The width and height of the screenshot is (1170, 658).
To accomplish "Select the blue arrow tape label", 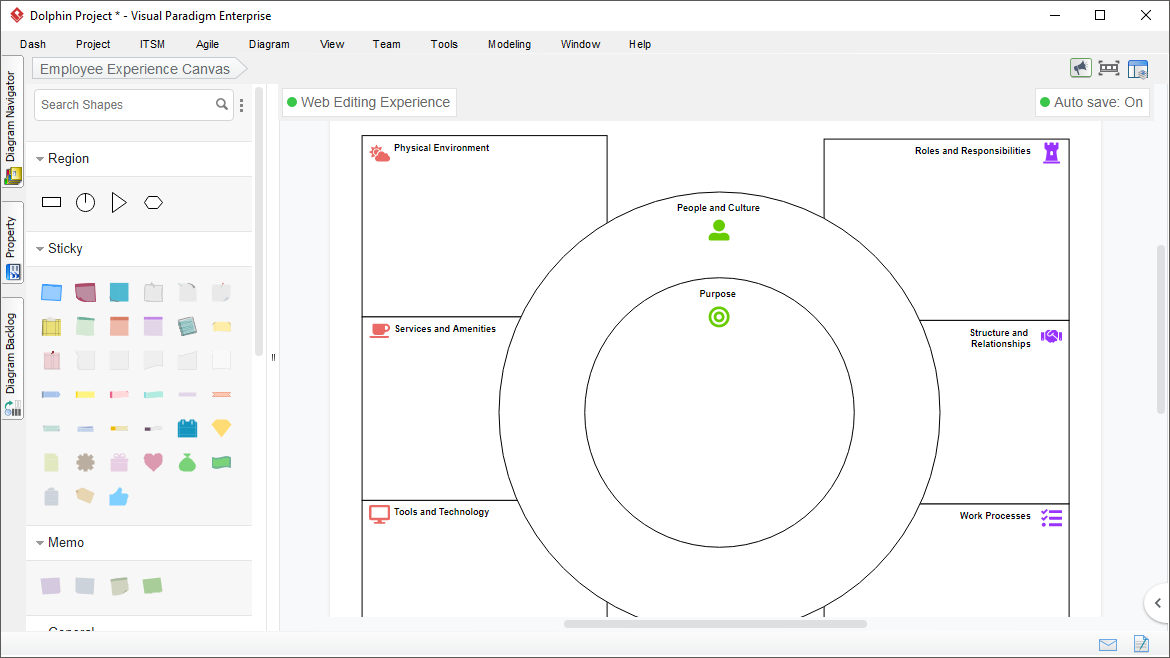I will 51,394.
